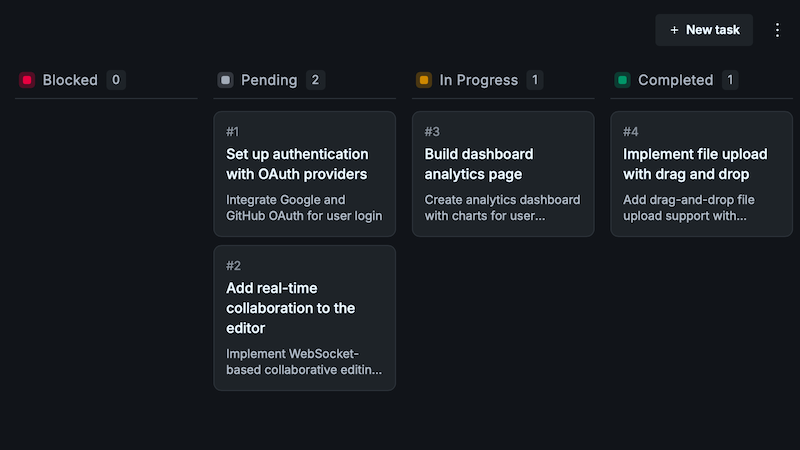Viewport: 800px width, 450px height.
Task: Select the Completed column header label
Action: pyautogui.click(x=675, y=80)
